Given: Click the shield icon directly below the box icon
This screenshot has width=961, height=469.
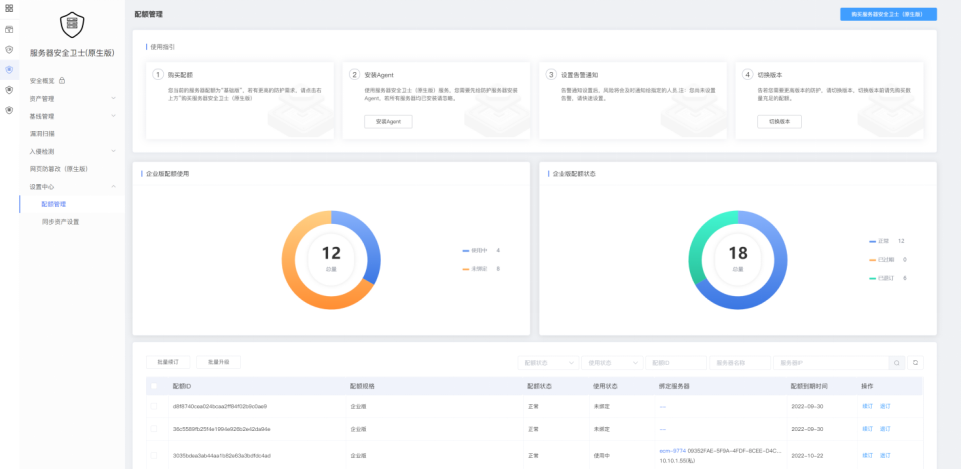Looking at the screenshot, I should point(9,50).
